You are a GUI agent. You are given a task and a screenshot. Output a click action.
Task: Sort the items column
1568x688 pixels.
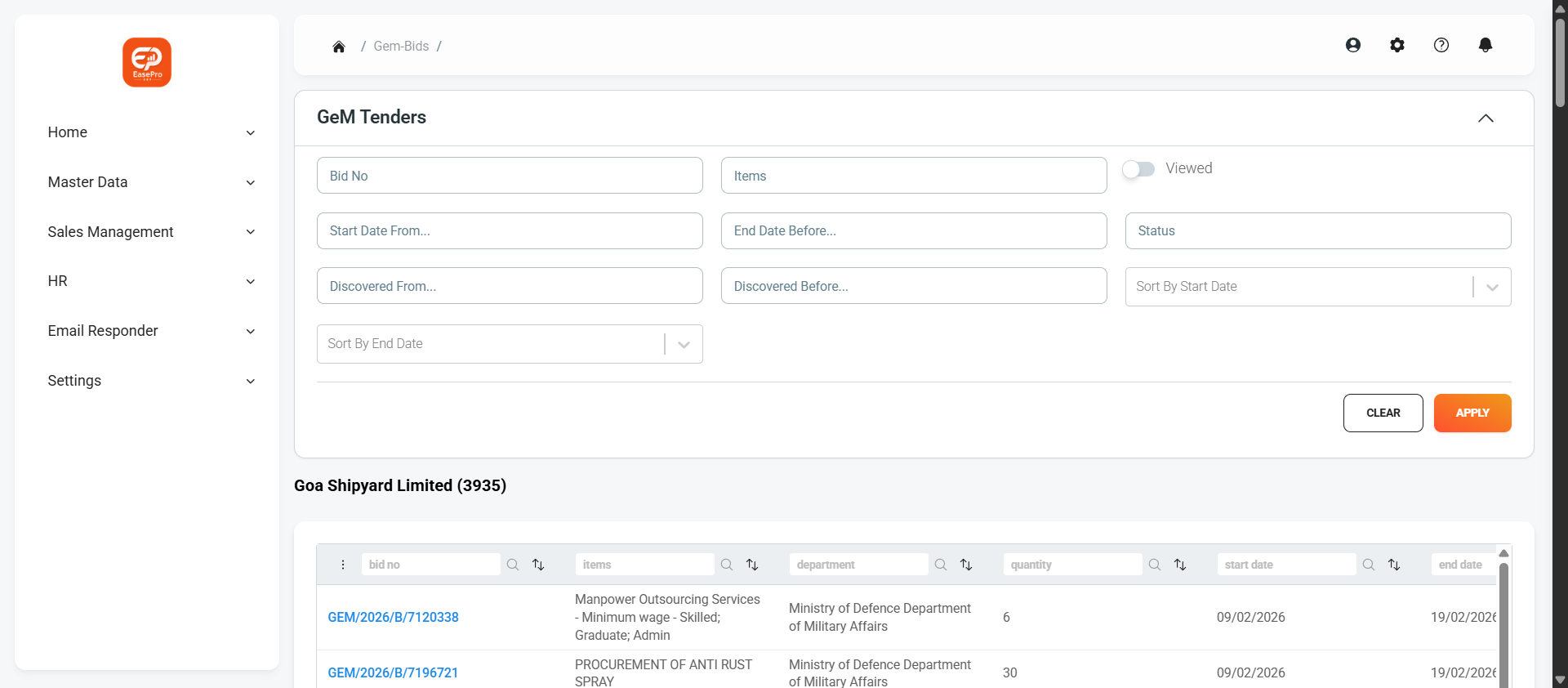pos(752,565)
